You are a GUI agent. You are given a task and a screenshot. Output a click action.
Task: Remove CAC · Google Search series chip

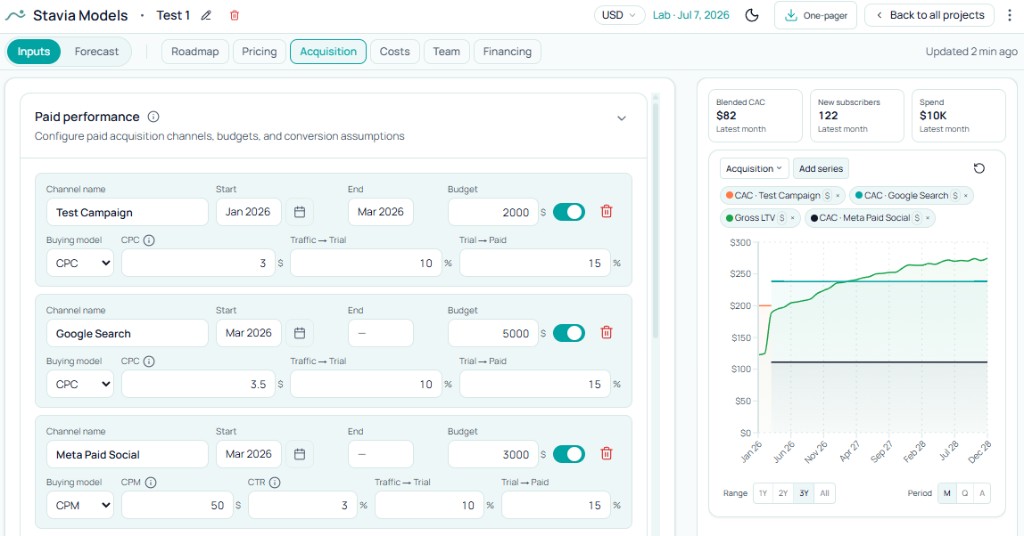(966, 196)
